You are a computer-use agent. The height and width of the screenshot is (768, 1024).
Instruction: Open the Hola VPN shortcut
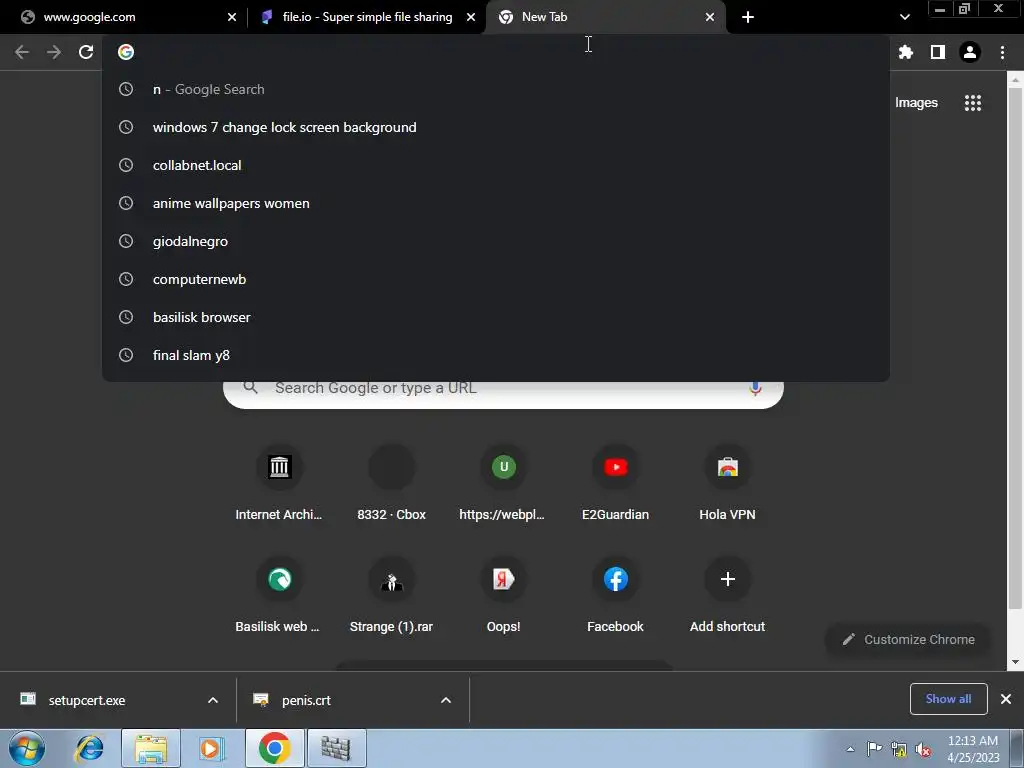tap(727, 483)
